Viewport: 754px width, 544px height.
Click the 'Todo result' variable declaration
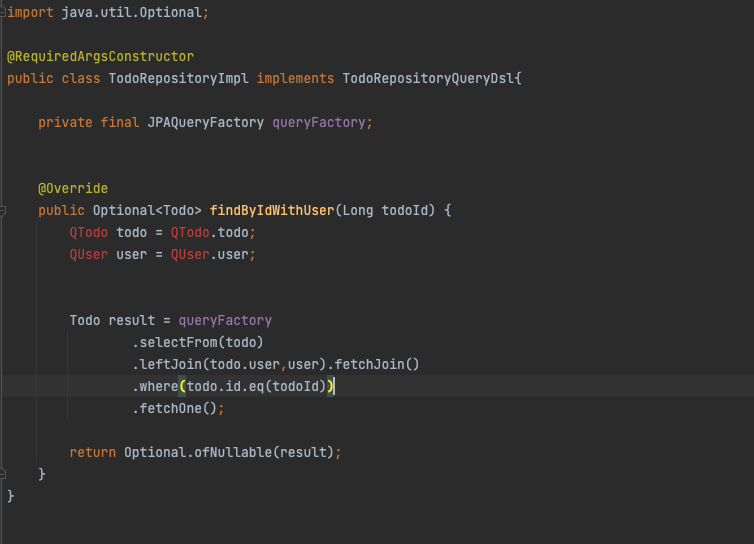pos(112,320)
